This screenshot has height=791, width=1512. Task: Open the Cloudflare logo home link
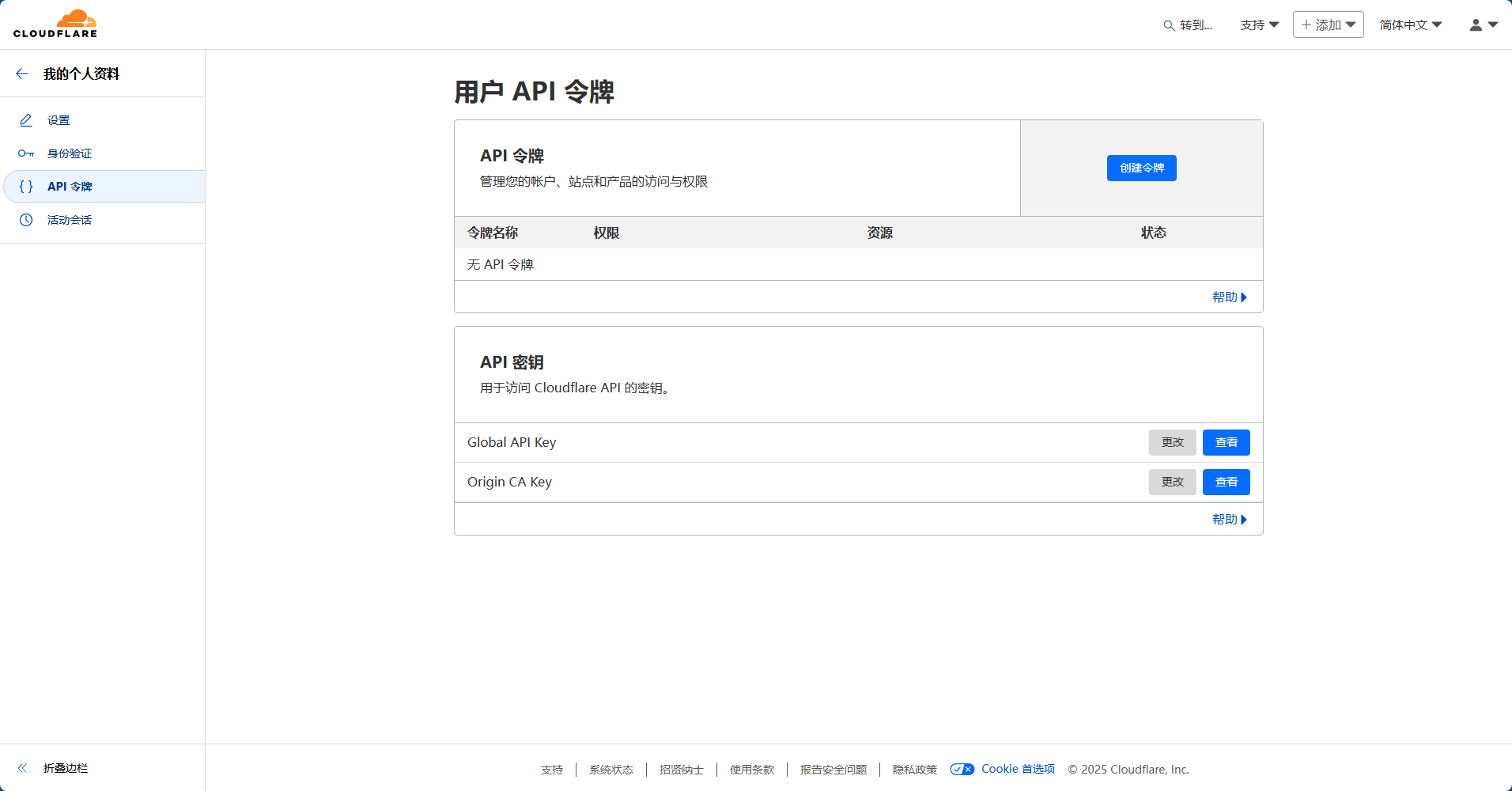point(55,24)
